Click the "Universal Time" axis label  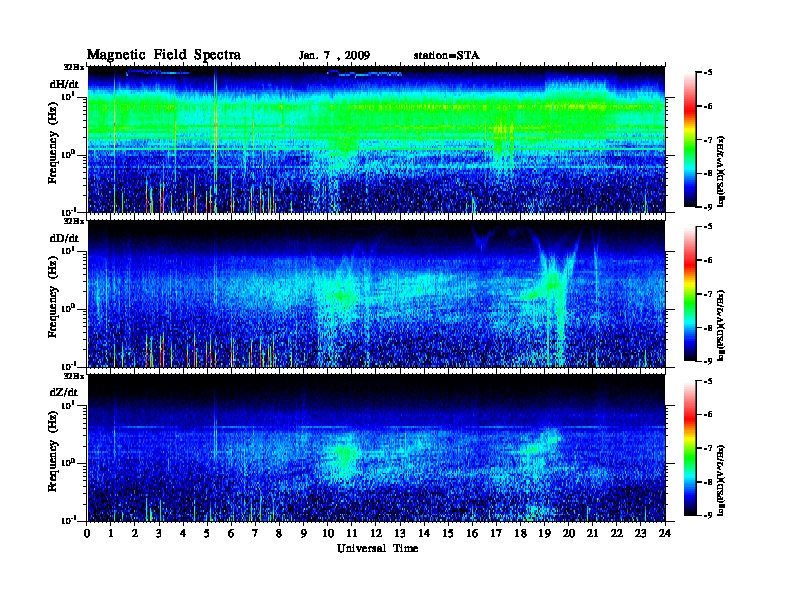(x=377, y=548)
